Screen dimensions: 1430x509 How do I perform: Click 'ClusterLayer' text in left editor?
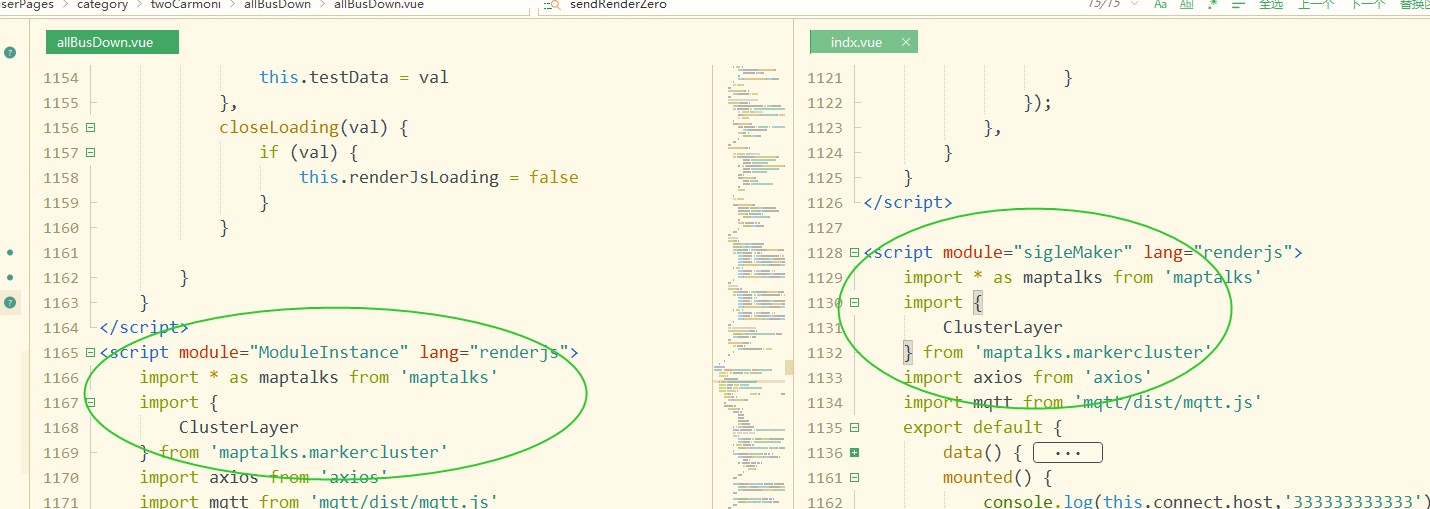point(239,427)
